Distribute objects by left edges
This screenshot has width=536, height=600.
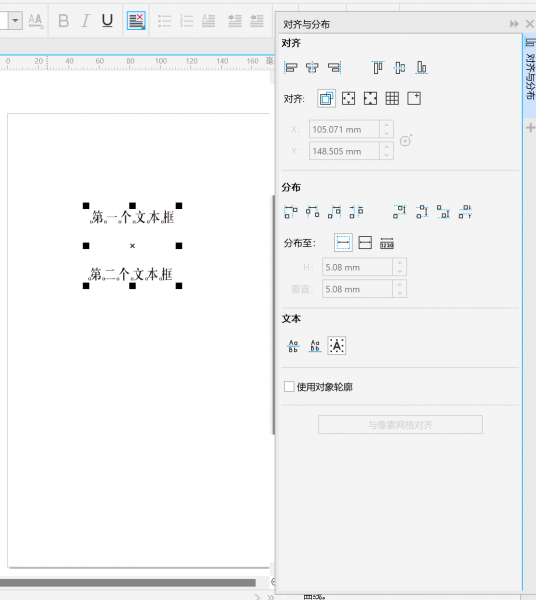[290, 212]
